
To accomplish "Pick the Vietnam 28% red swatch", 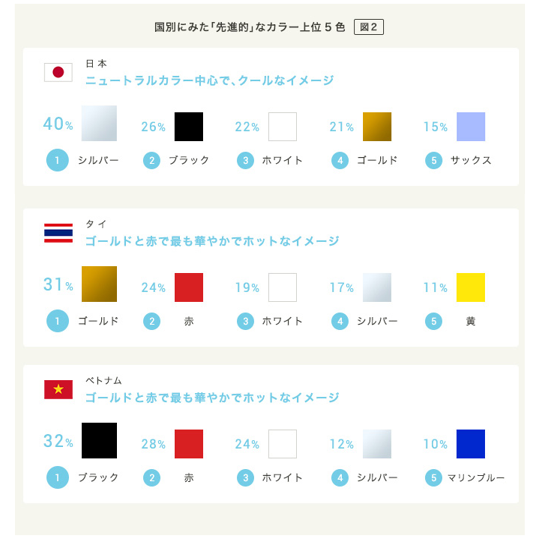I will (x=189, y=444).
